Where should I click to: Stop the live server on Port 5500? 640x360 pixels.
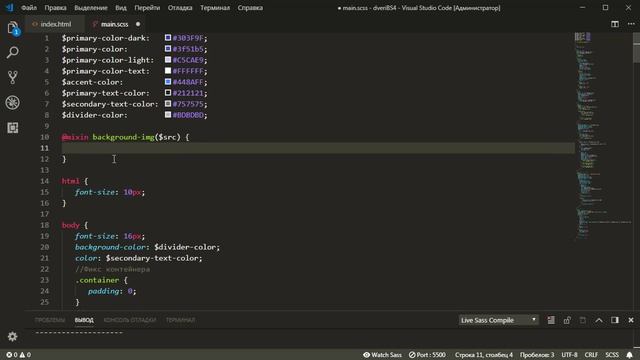pos(427,355)
